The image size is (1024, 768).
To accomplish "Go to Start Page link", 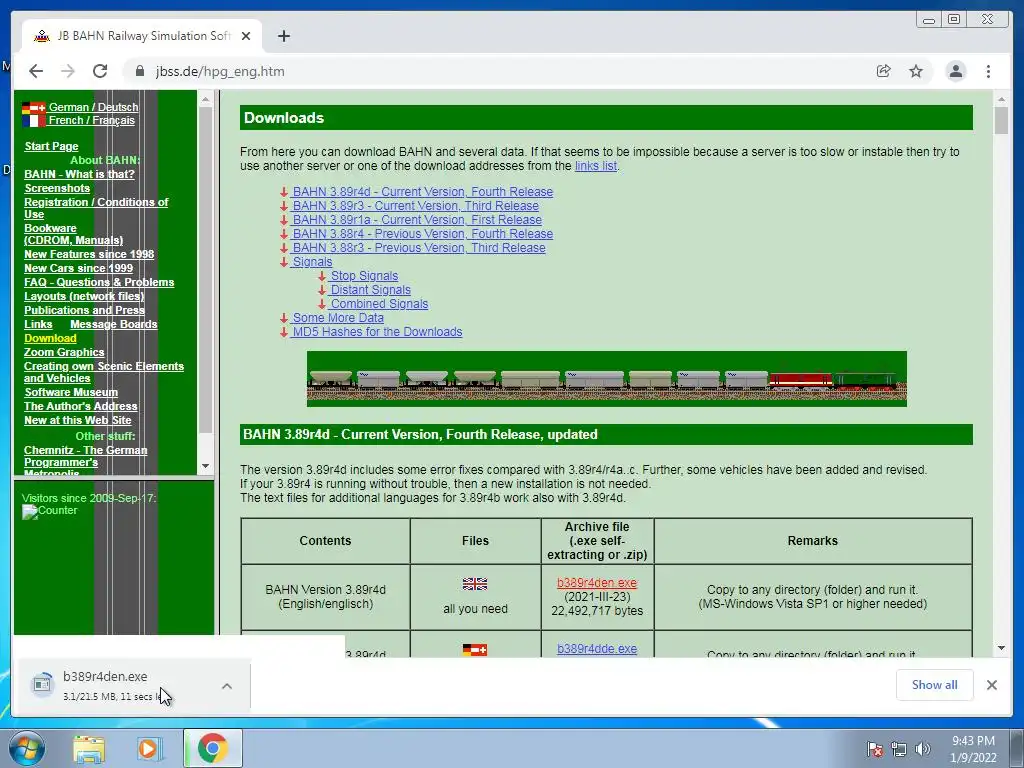I will 51,146.
